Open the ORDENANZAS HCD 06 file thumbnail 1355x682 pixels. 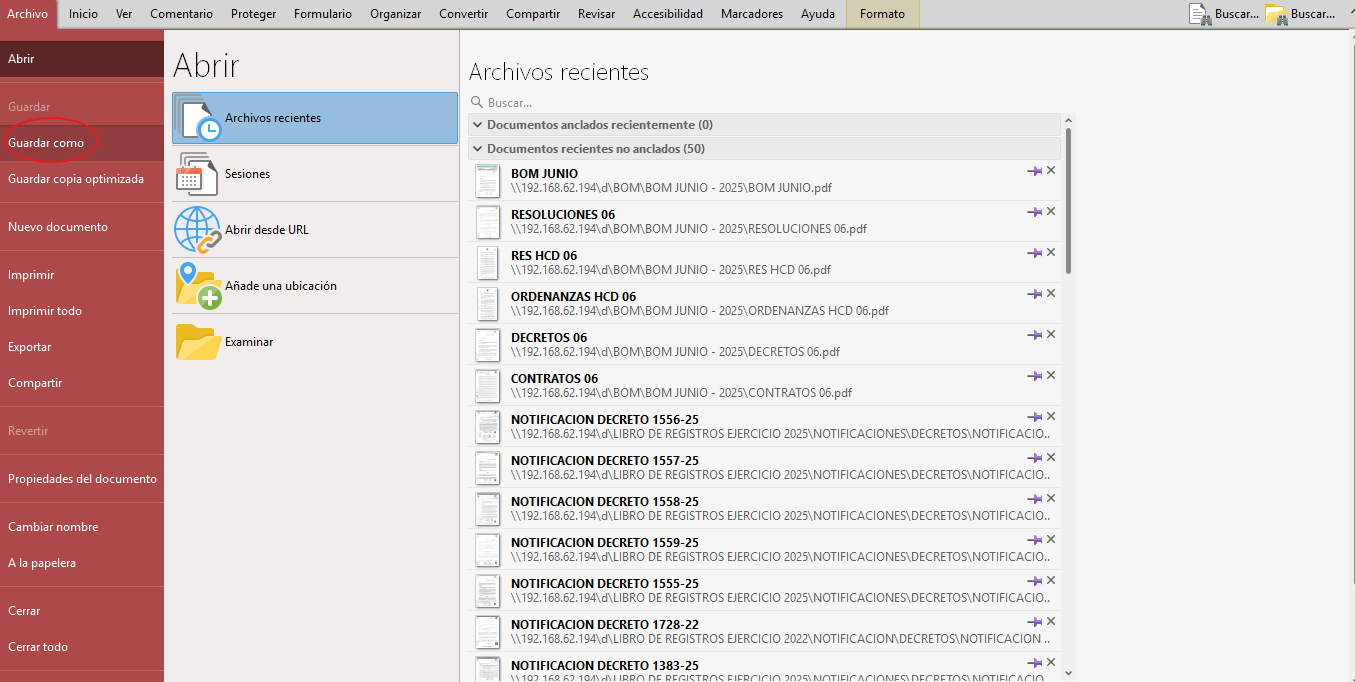pyautogui.click(x=487, y=304)
